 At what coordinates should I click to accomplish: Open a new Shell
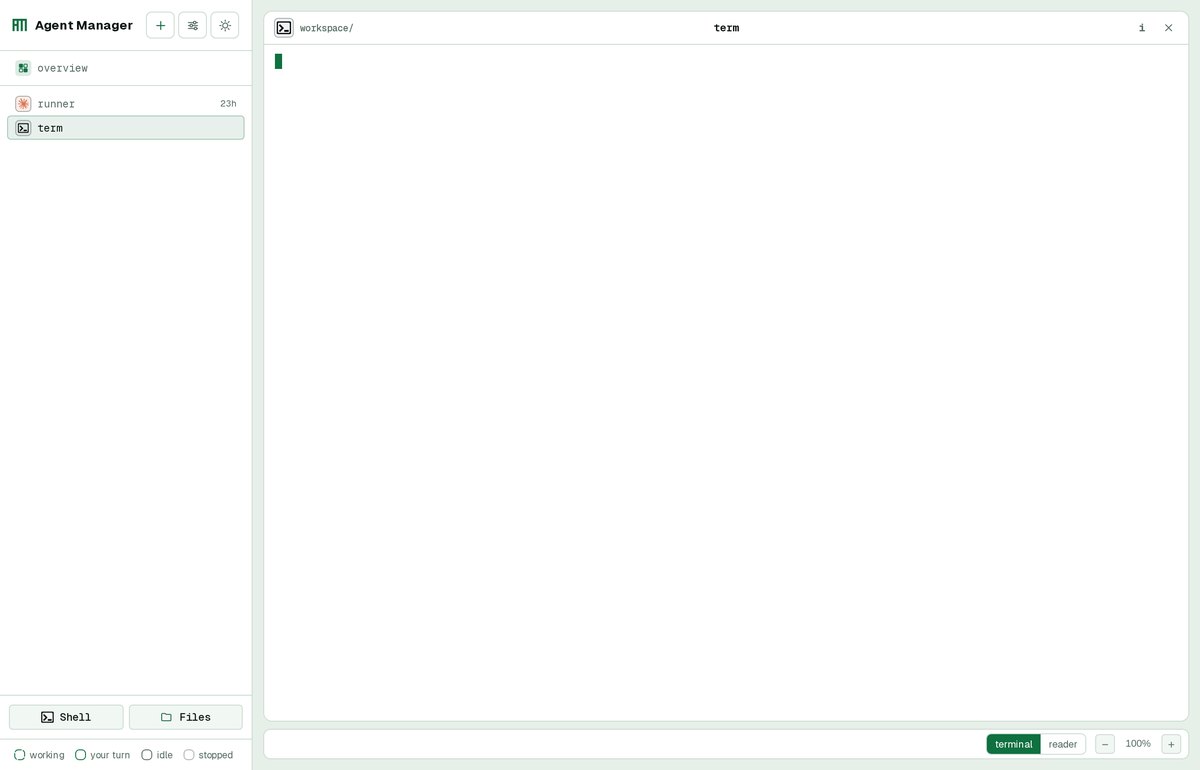66,717
